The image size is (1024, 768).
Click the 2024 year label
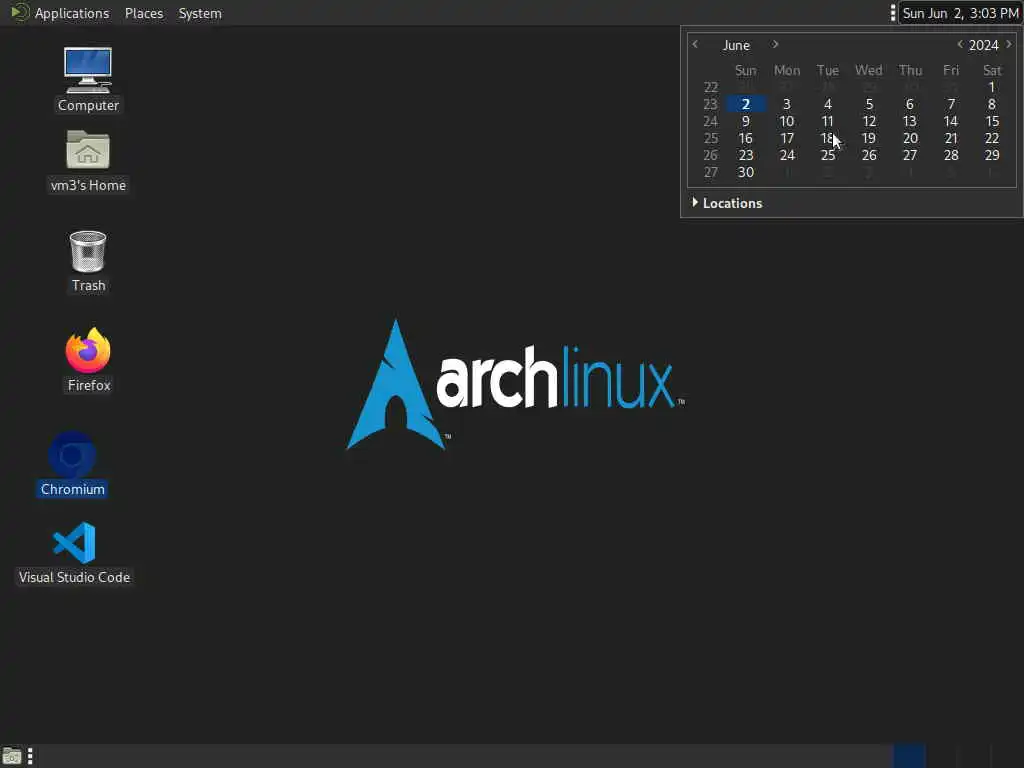point(984,45)
